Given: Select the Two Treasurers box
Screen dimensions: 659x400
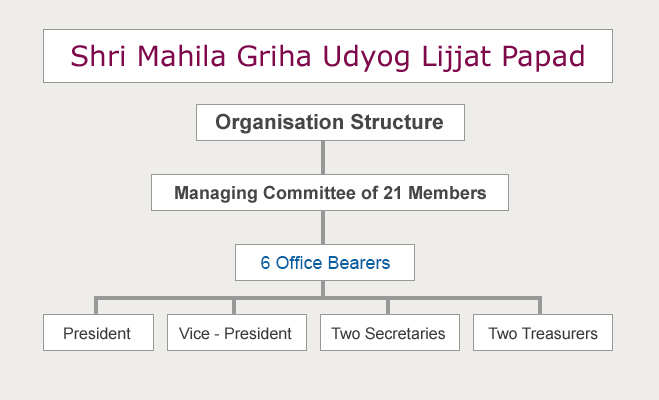Looking at the screenshot, I should point(542,333).
